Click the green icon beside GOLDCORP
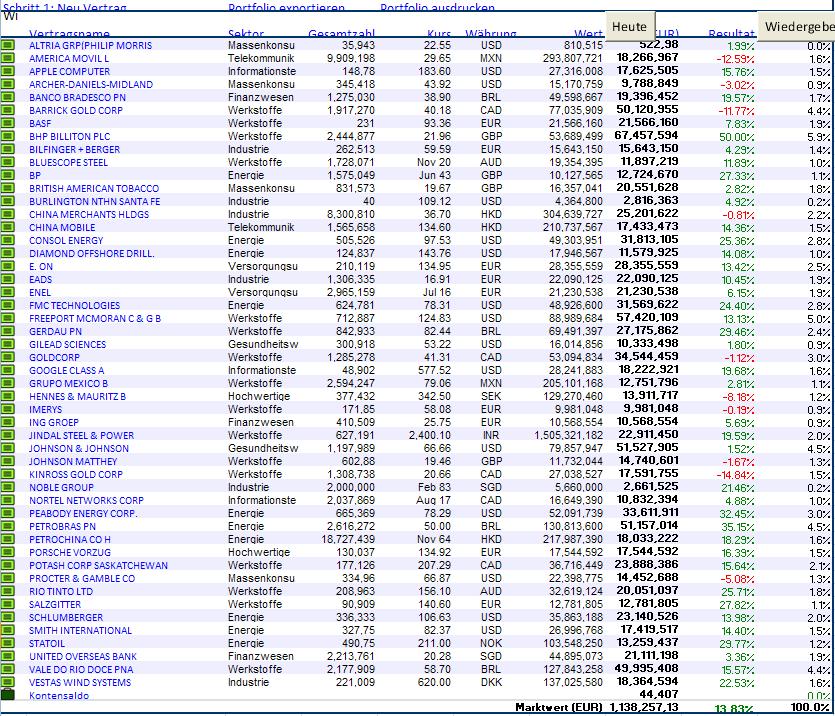Screen dimensions: 835x716 point(7,357)
